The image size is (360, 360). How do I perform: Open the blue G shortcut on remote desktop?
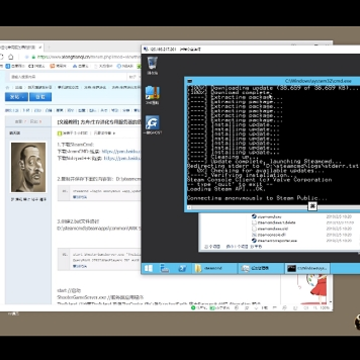click(x=152, y=125)
